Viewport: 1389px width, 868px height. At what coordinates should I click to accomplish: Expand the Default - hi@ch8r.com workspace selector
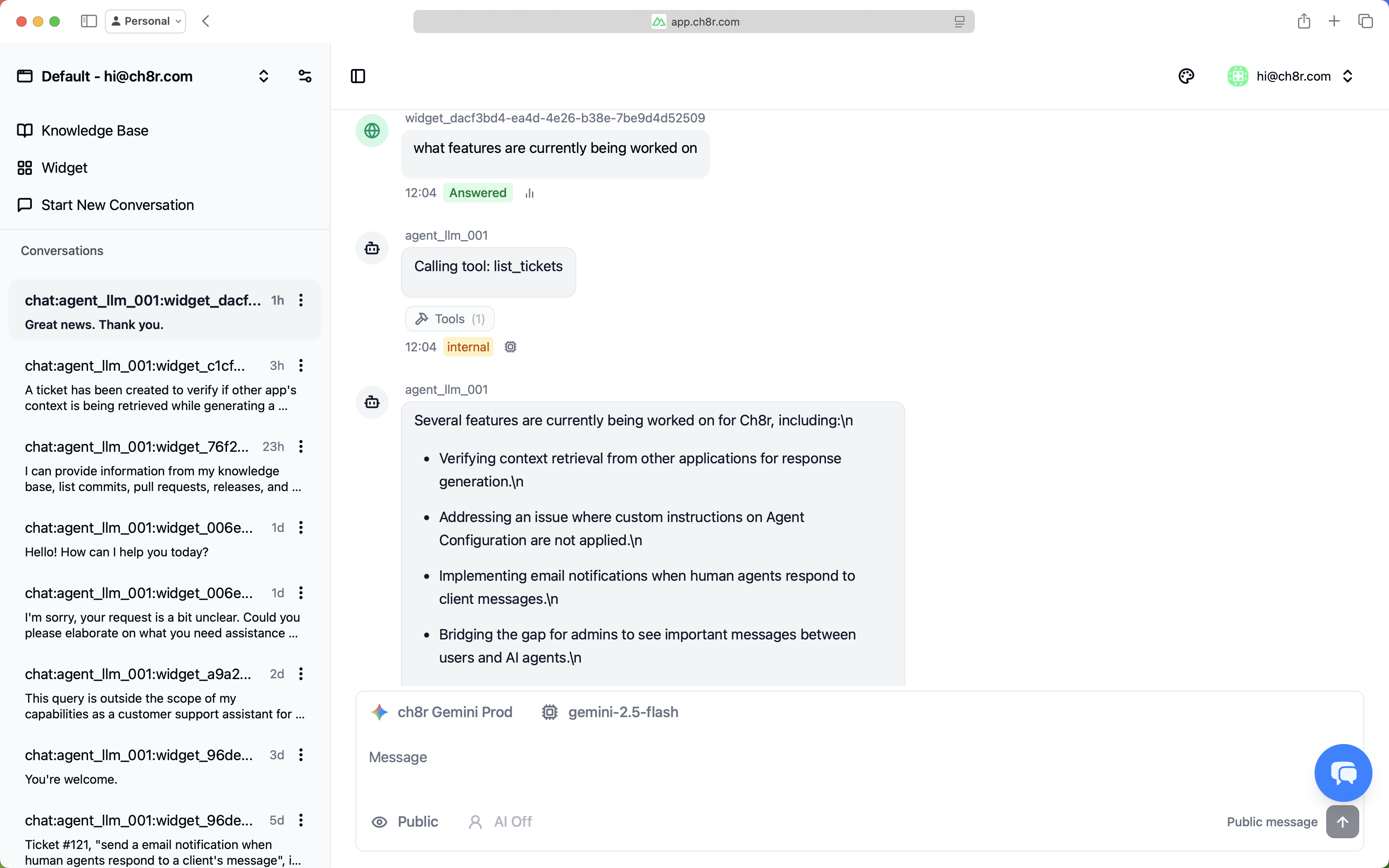(263, 76)
